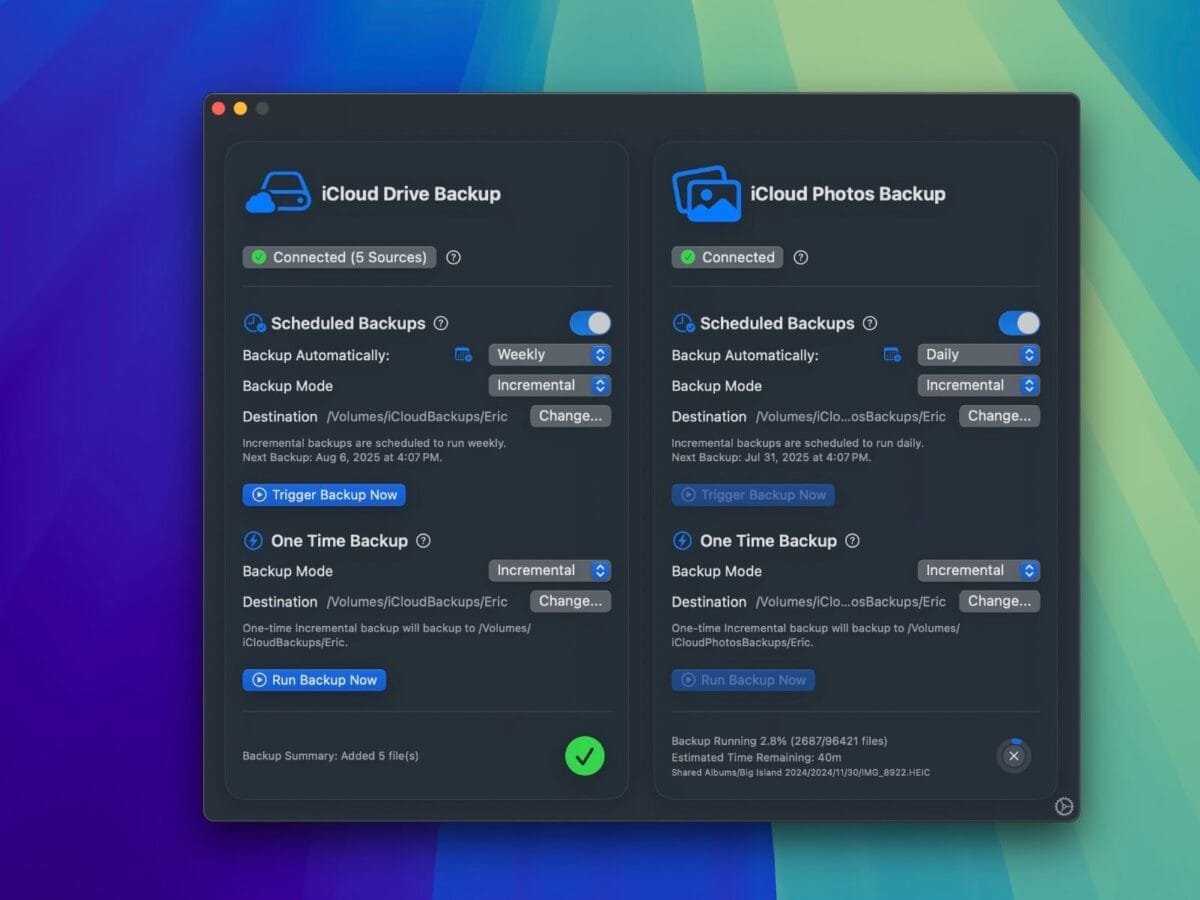The width and height of the screenshot is (1200, 900).
Task: Open the Weekly backup frequency dropdown
Action: click(x=549, y=354)
